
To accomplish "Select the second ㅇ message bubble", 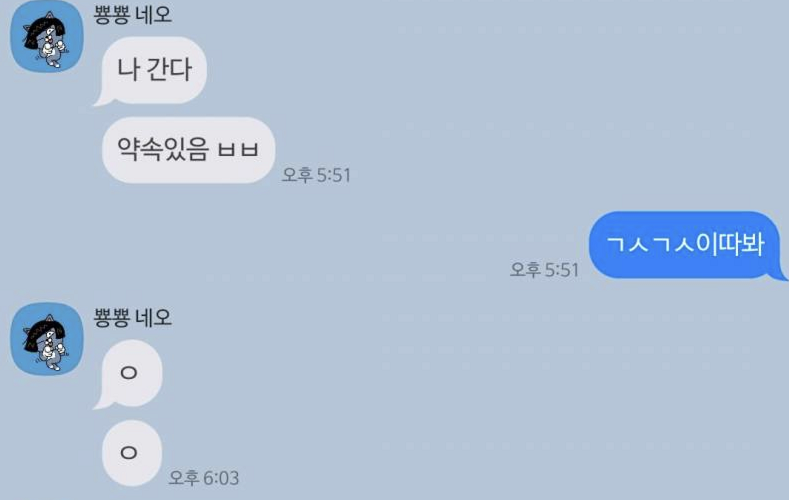I will coord(132,453).
